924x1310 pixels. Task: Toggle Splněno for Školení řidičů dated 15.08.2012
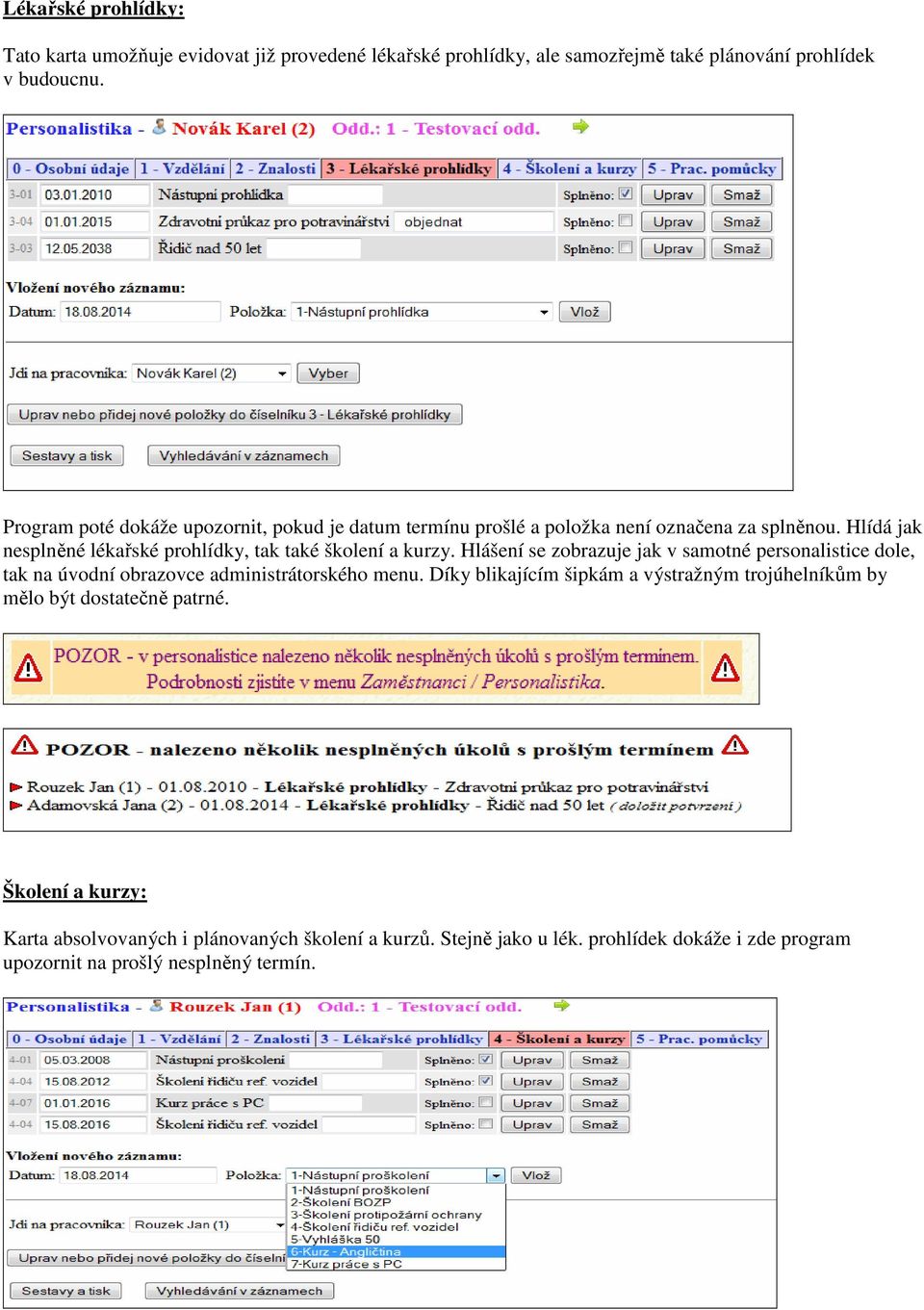[x=486, y=1080]
